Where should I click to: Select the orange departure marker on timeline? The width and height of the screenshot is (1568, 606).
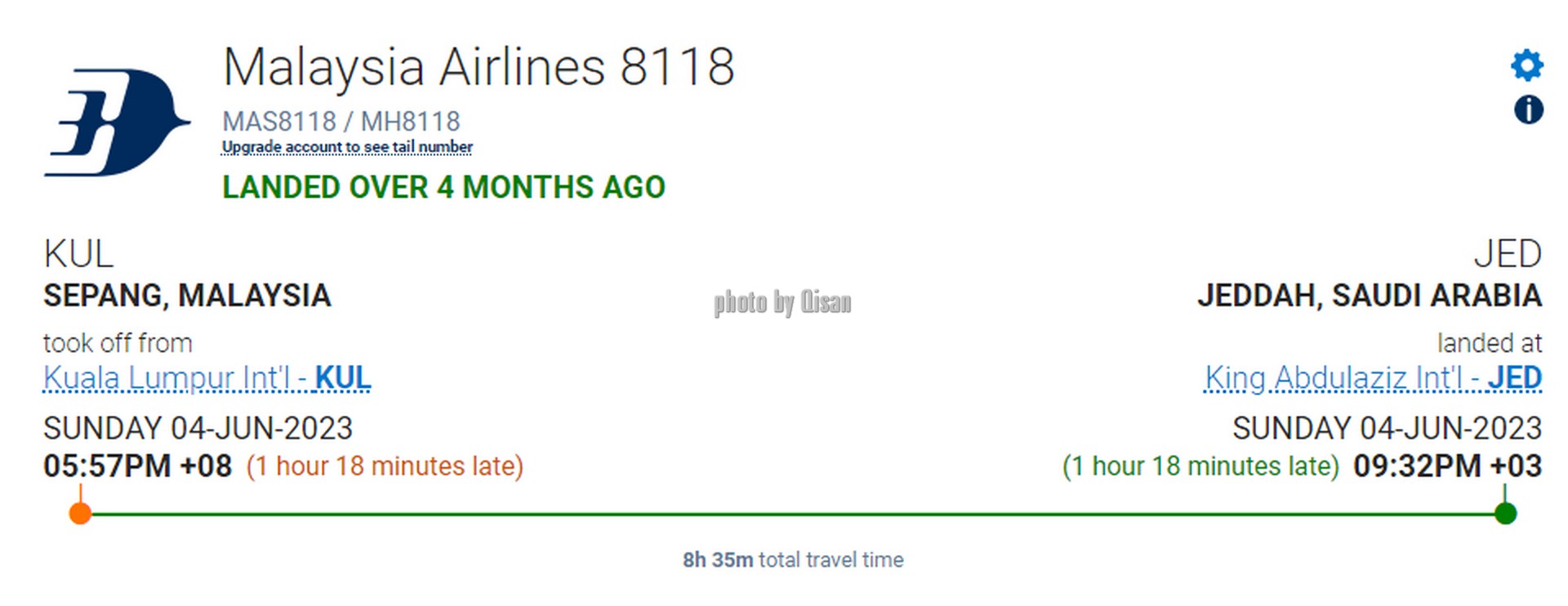pos(80,513)
